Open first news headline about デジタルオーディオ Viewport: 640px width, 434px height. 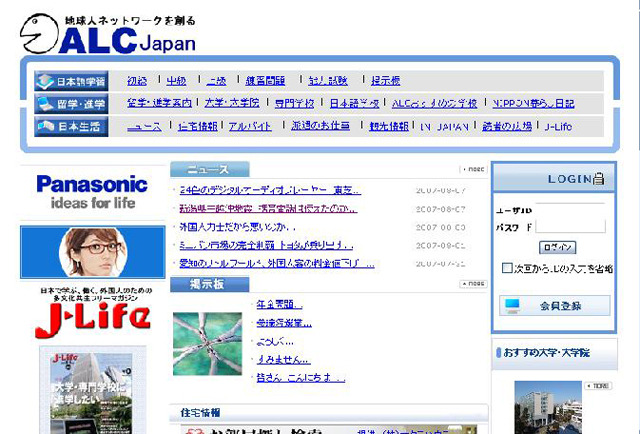coord(270,190)
